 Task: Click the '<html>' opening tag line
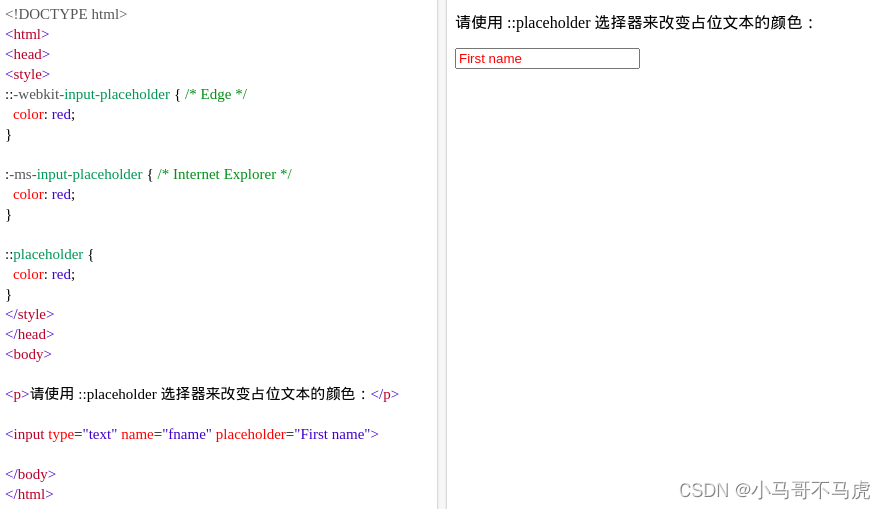point(27,34)
